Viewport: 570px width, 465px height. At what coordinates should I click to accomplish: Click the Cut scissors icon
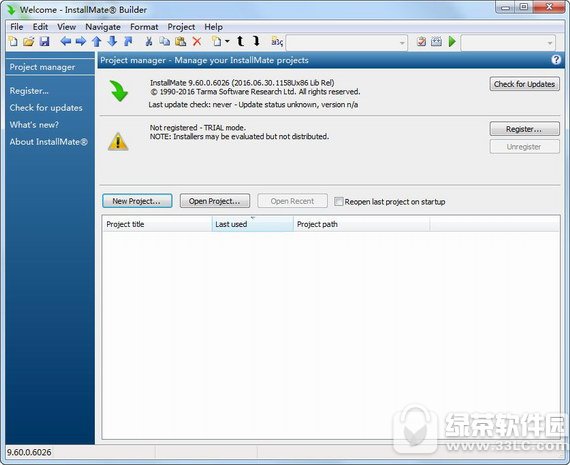[149, 41]
